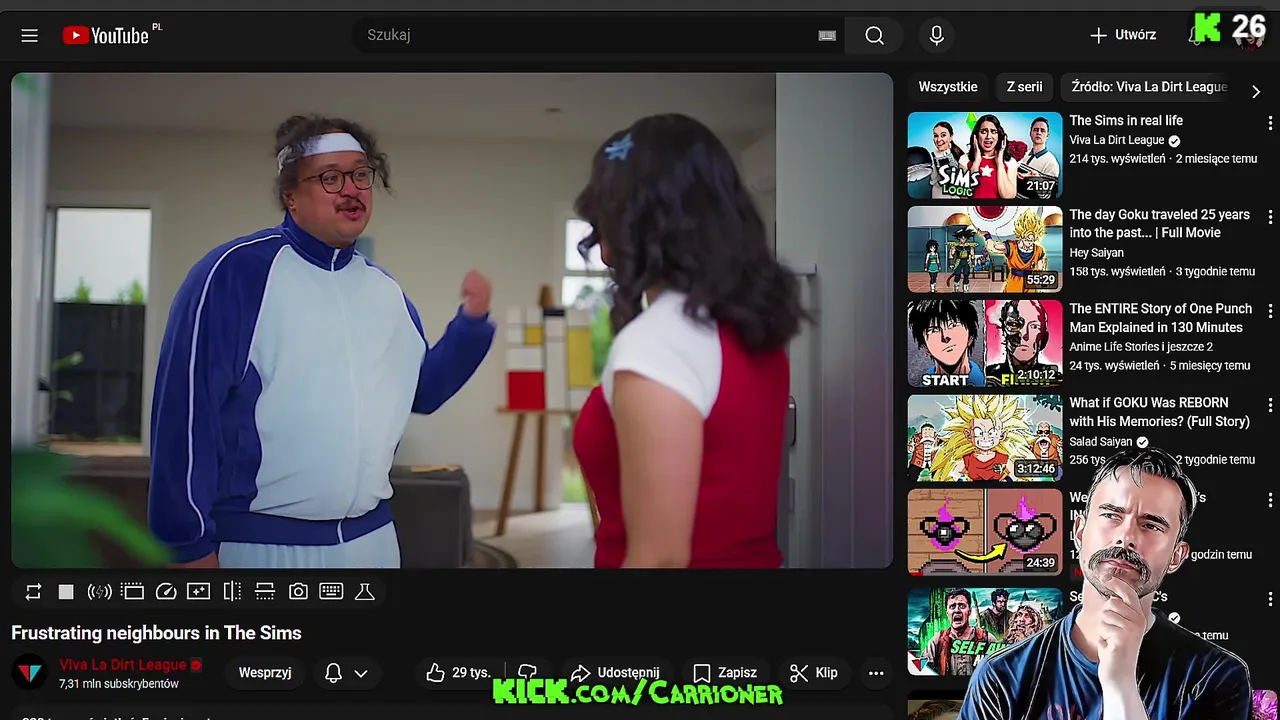Click the Wesprzyj button
Screen dimensions: 1280x720
[265, 673]
